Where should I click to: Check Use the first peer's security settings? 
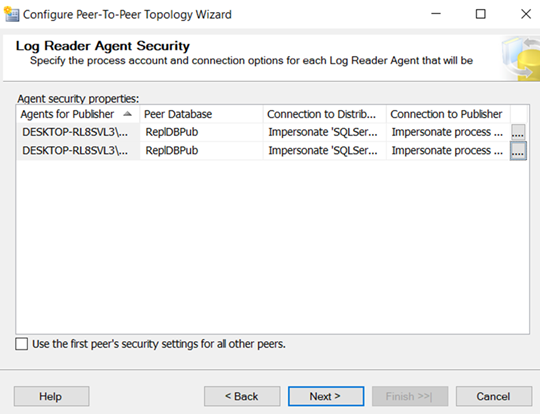click(21, 344)
